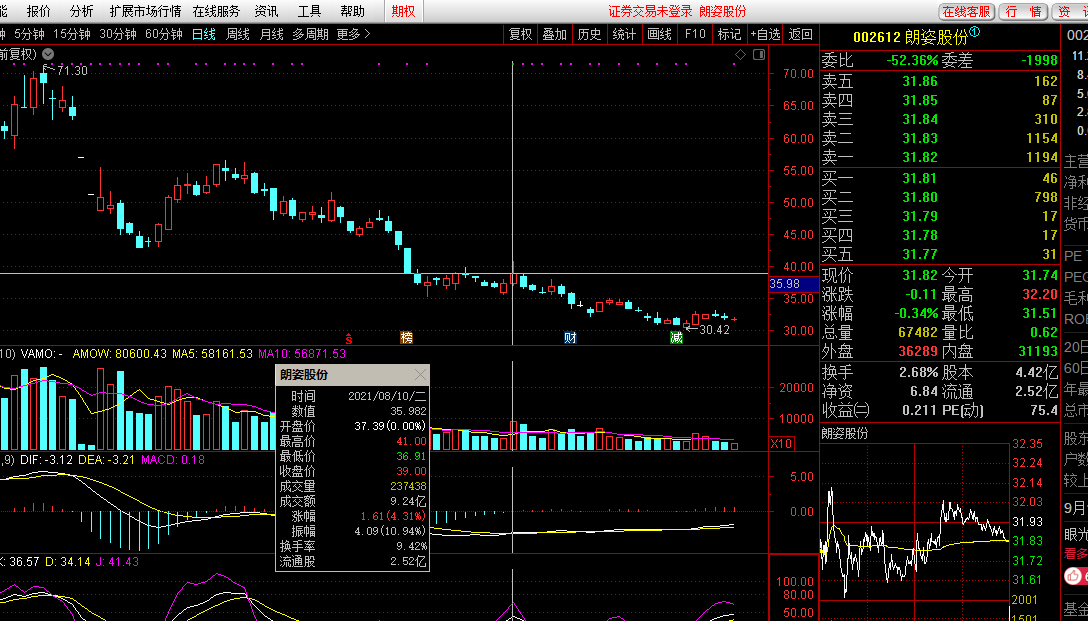Click the 换手 value 2.68%
The width and height of the screenshot is (1088, 621).
(919, 372)
